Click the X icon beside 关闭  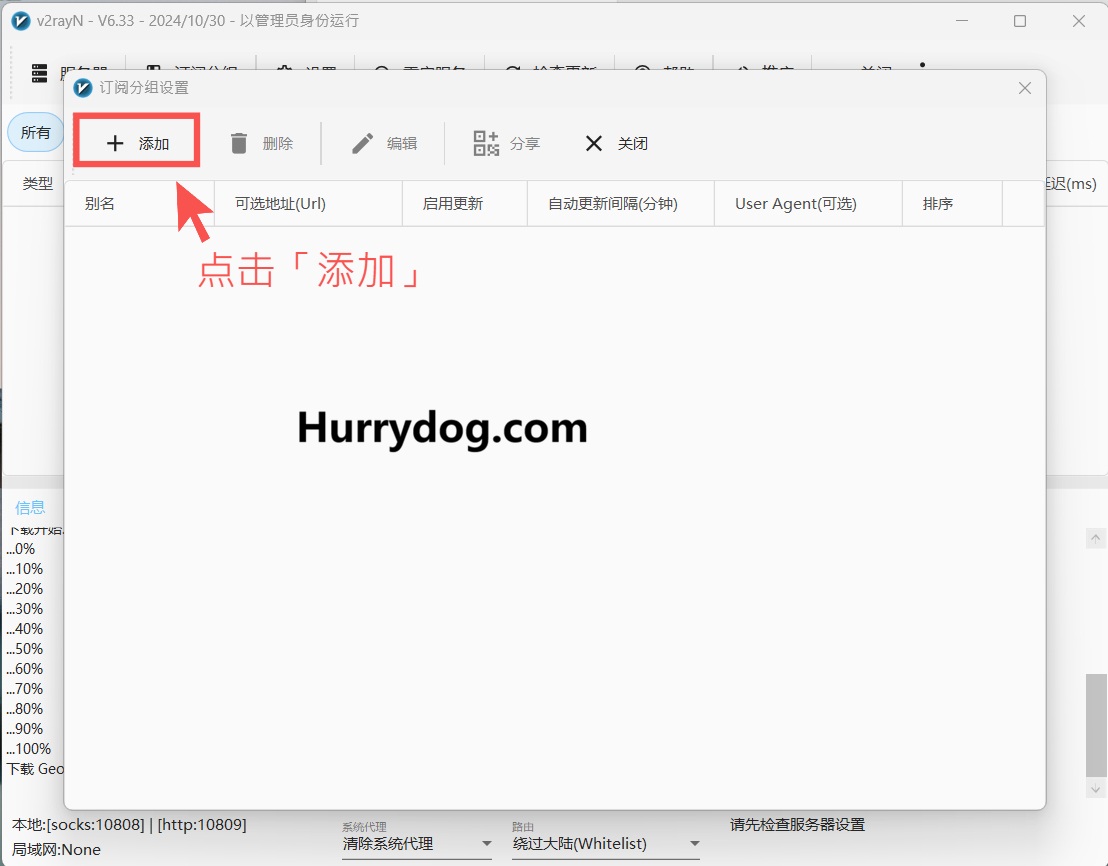(x=594, y=143)
